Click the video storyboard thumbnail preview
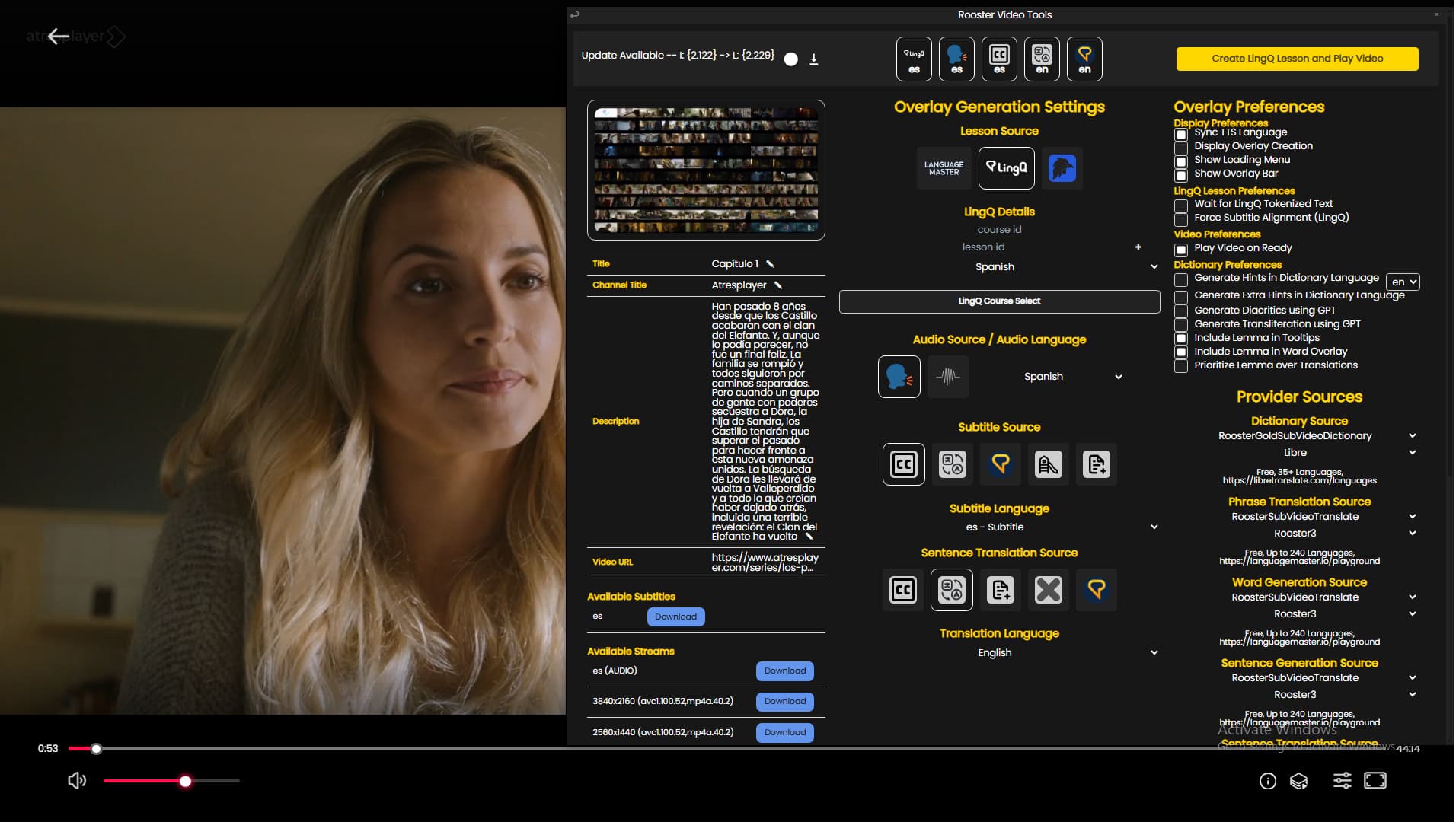 pyautogui.click(x=706, y=170)
